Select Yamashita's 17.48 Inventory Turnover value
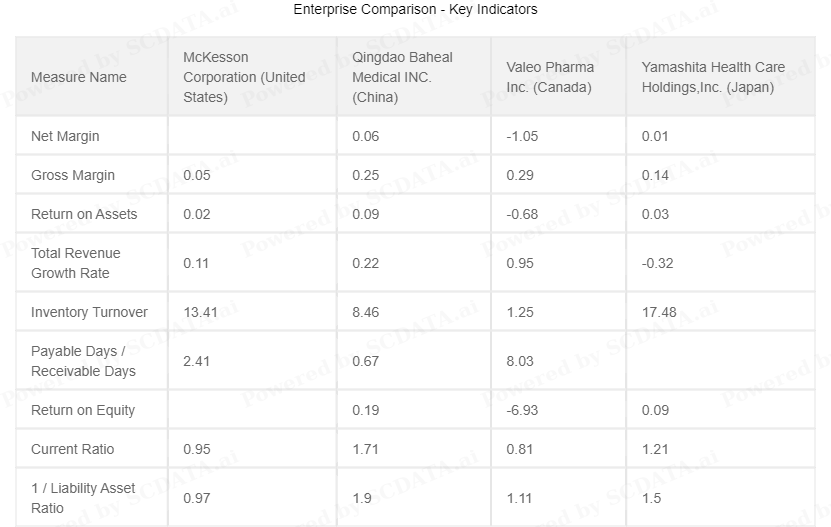Viewport: 831px width, 527px height. tap(659, 312)
